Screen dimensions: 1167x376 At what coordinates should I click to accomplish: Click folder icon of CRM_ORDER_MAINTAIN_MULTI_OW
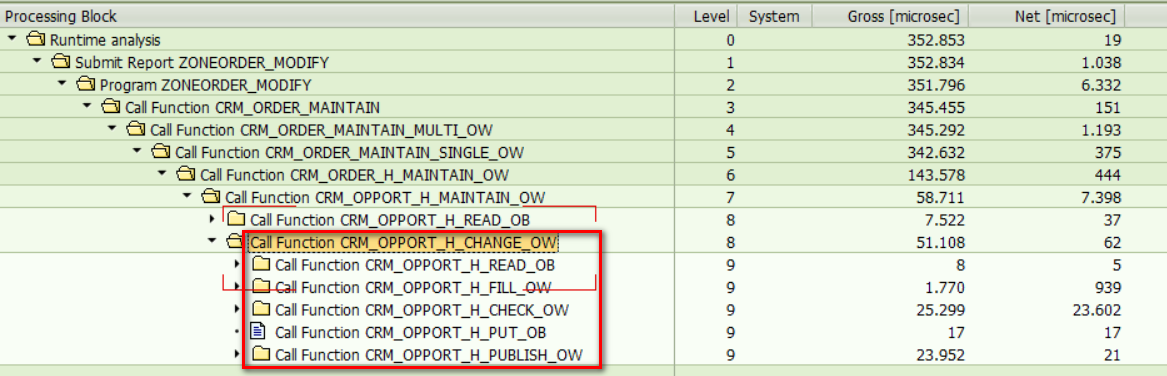tap(135, 129)
